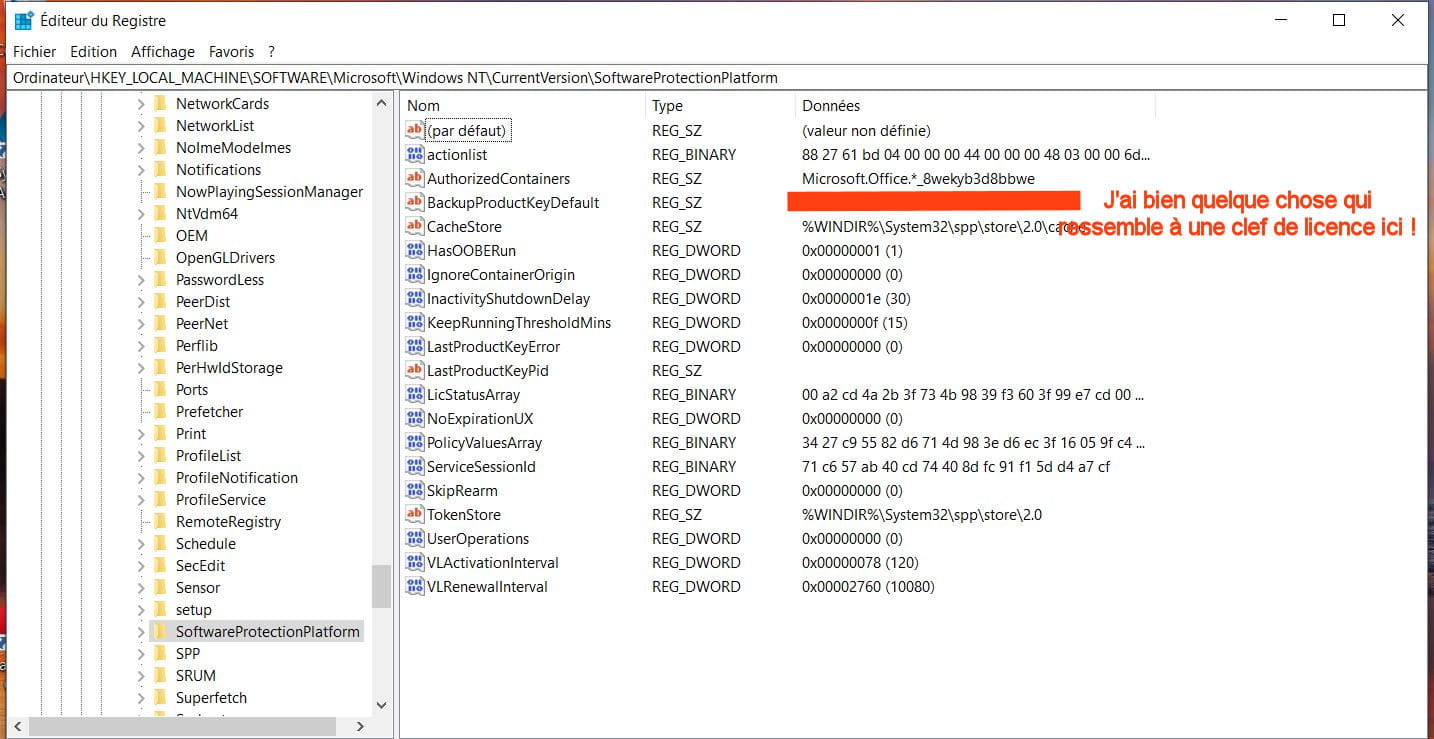Click the ServiceSessionId binary icon

coord(415,466)
